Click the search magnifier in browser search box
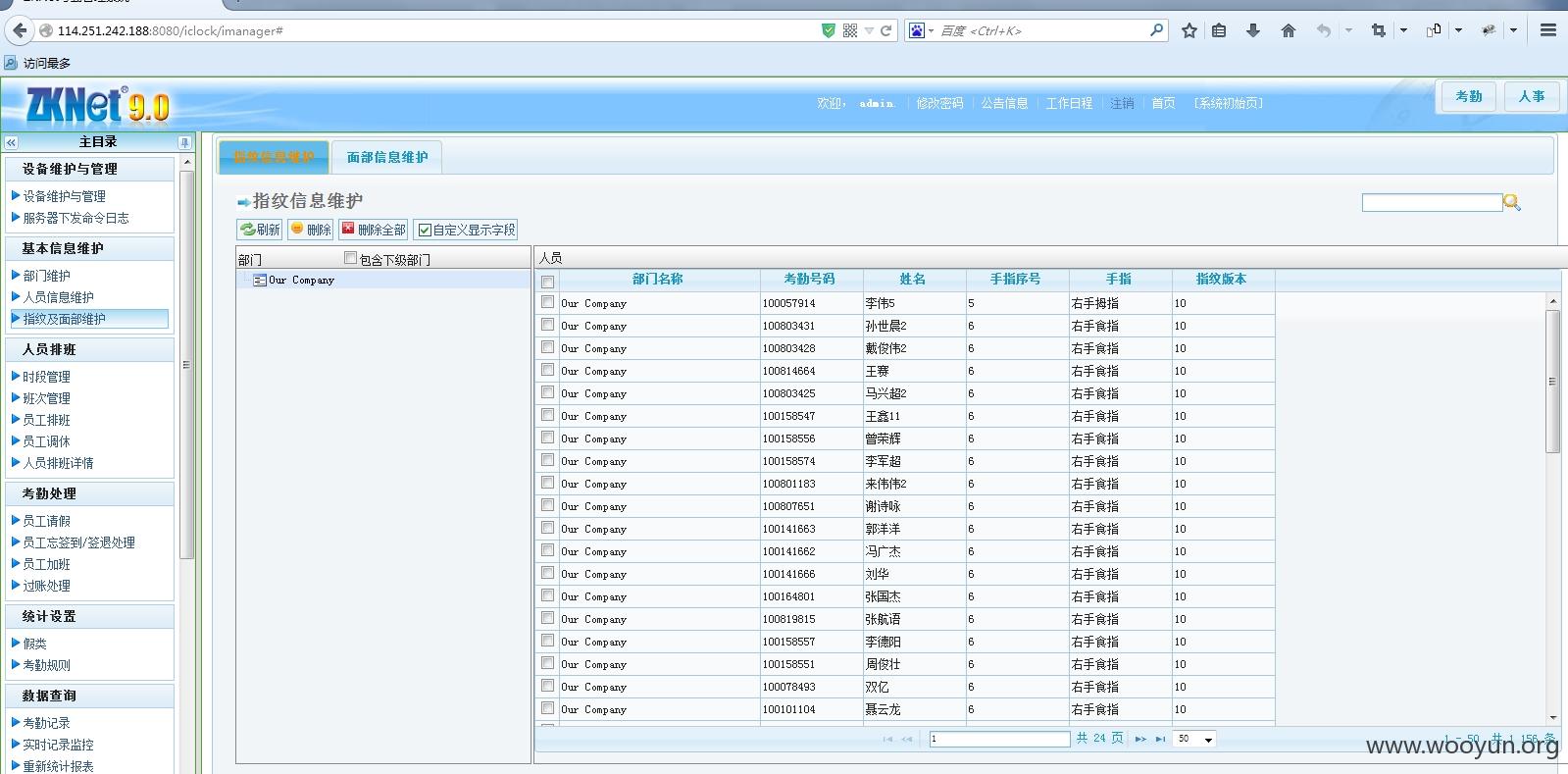Image resolution: width=1568 pixels, height=774 pixels. pos(1156,30)
